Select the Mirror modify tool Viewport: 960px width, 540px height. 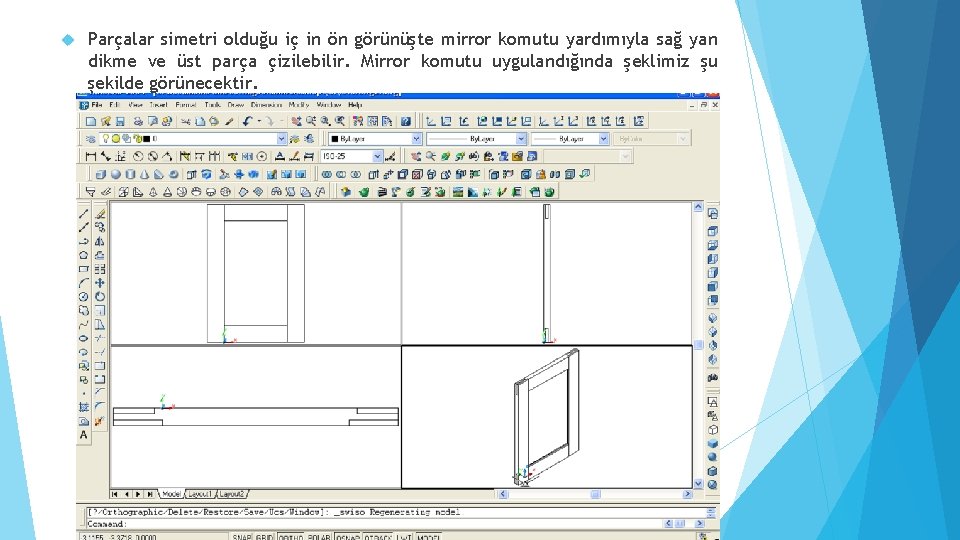[x=100, y=241]
